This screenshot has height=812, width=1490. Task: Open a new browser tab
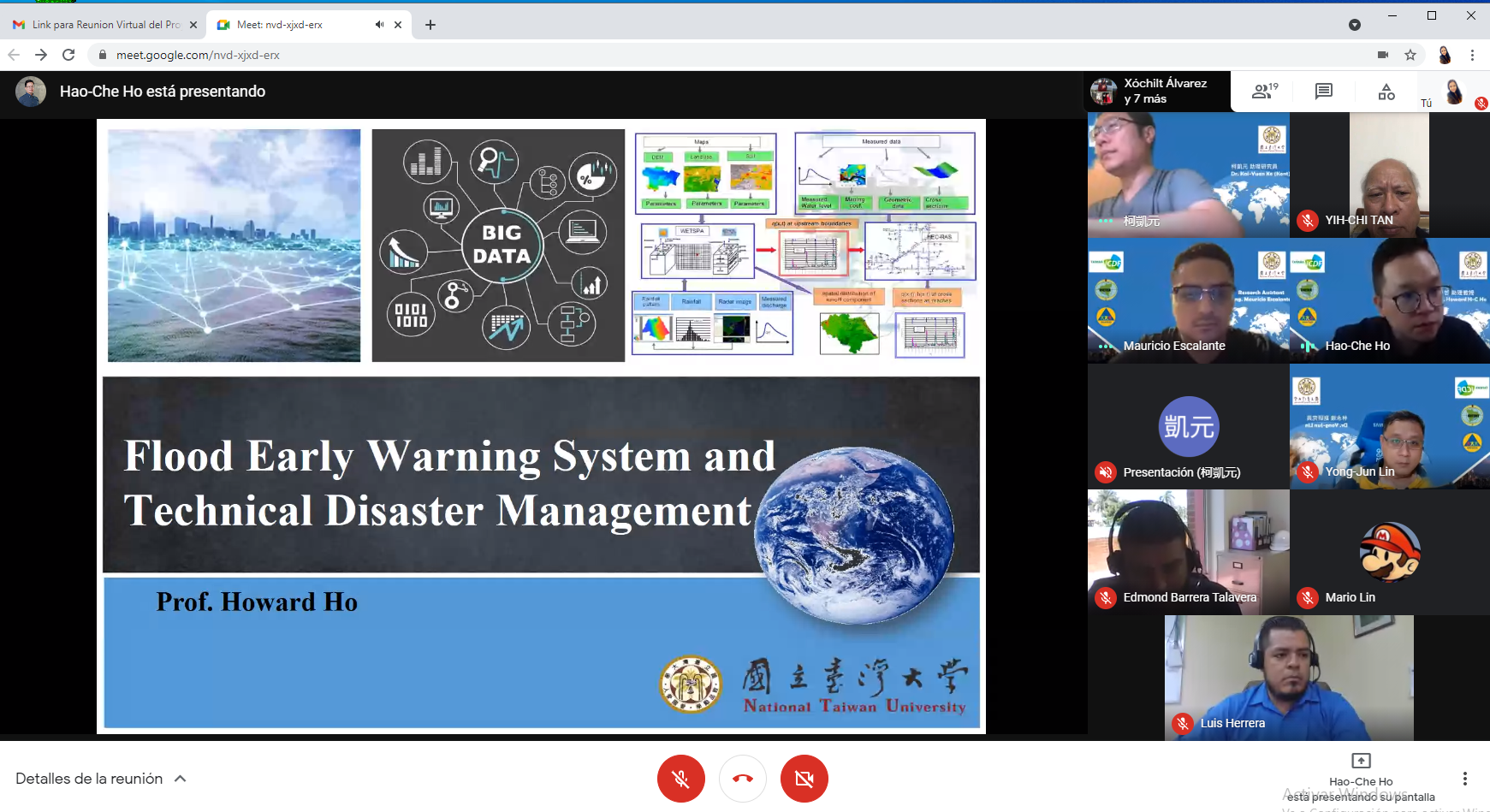[430, 25]
